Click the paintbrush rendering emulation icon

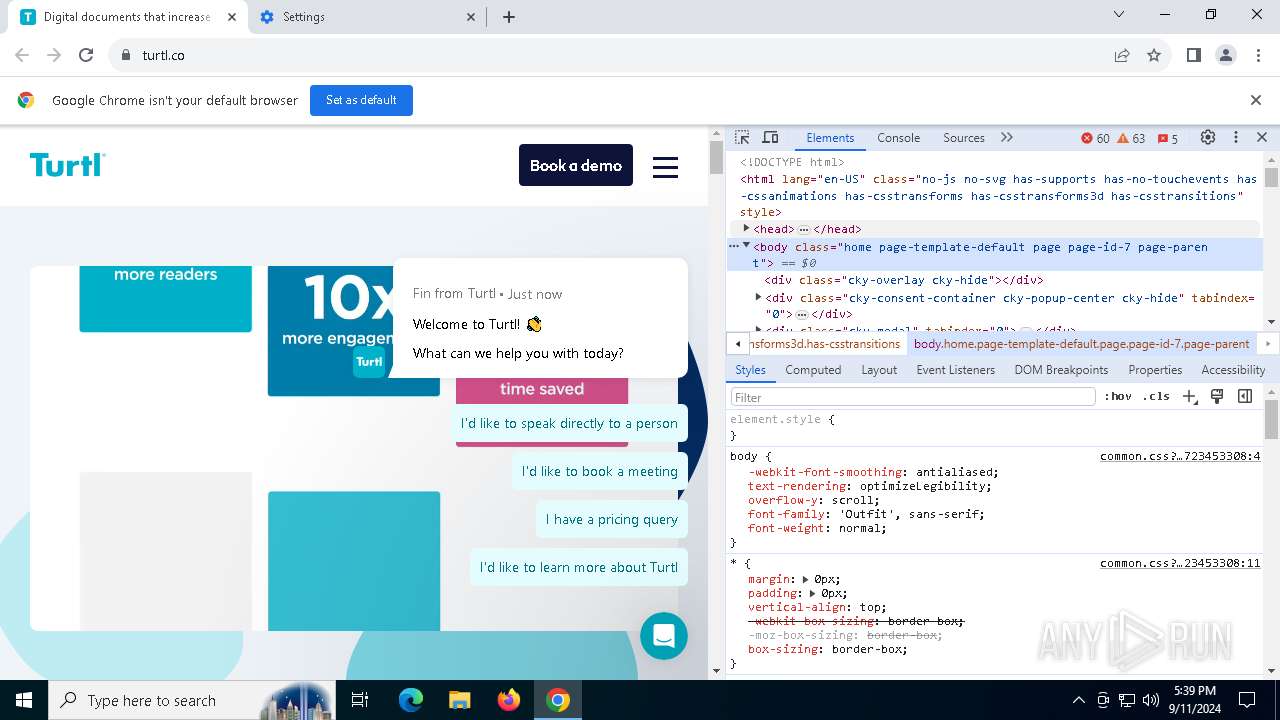tap(1217, 397)
